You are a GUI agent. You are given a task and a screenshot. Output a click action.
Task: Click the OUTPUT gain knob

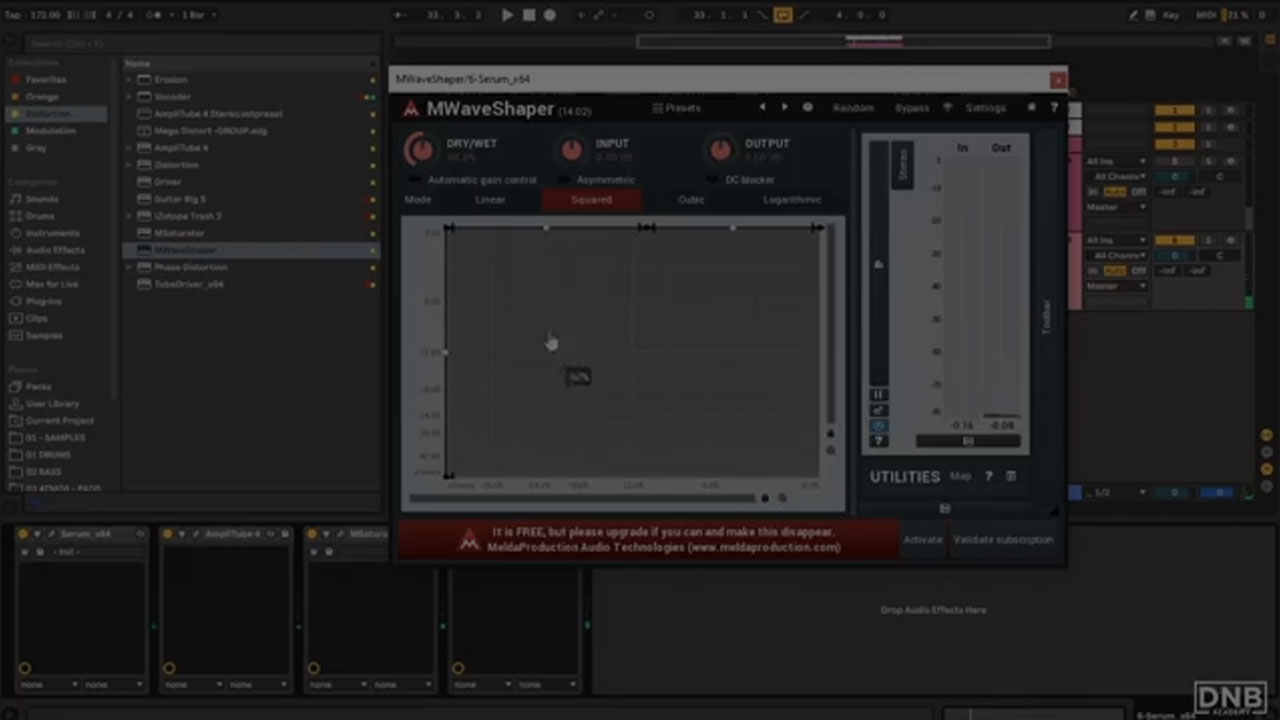click(x=720, y=150)
